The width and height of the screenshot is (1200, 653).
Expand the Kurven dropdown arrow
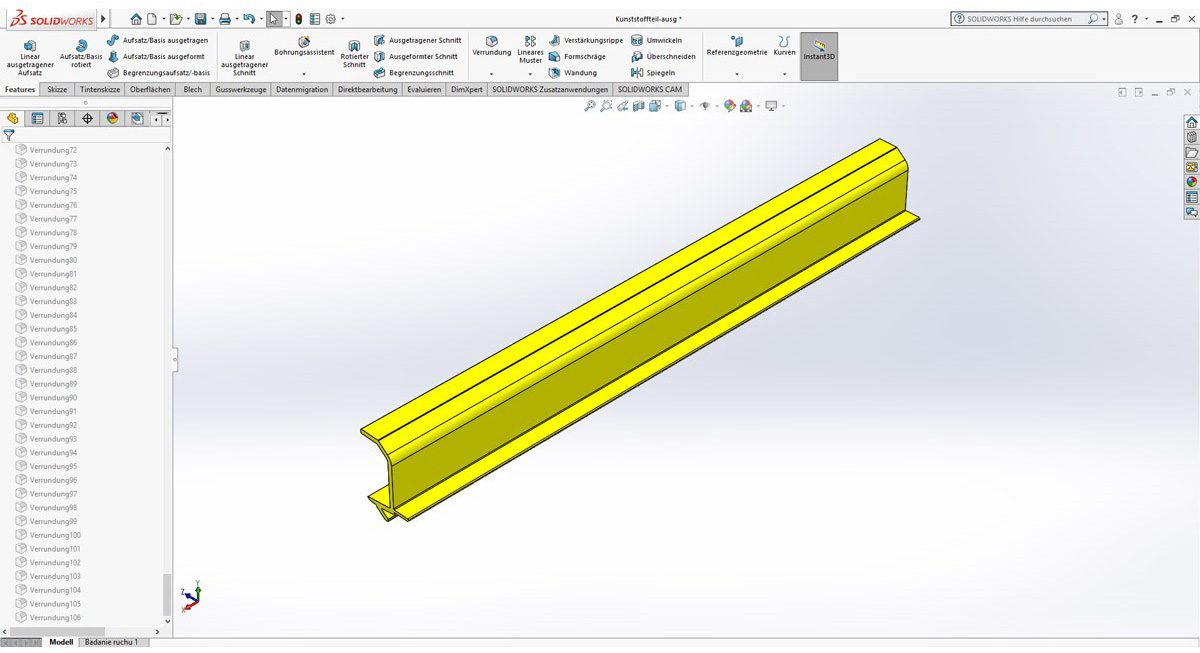click(785, 74)
